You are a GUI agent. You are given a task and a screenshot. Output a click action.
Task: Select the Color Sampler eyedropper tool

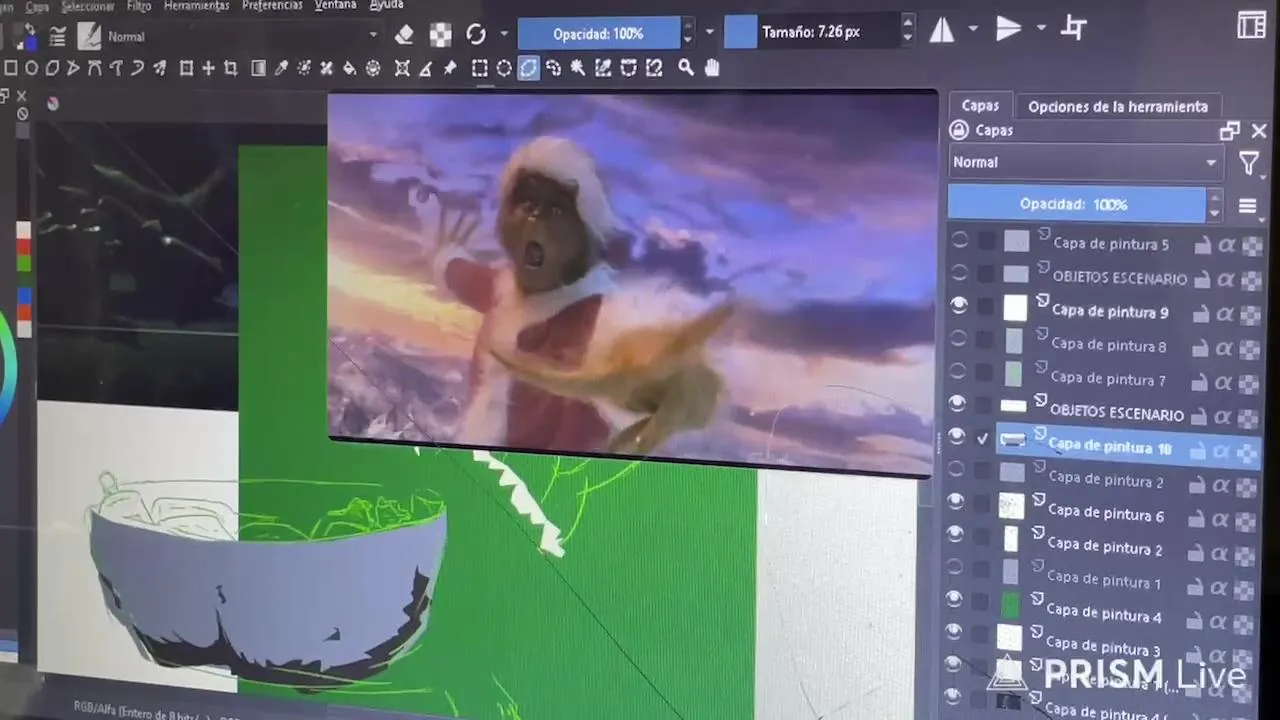click(x=280, y=68)
